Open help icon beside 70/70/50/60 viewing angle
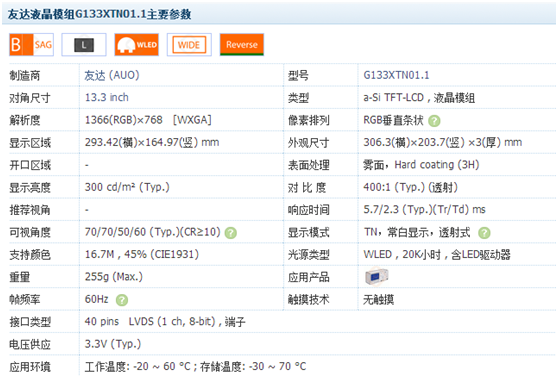558x378 pixels. point(231,233)
